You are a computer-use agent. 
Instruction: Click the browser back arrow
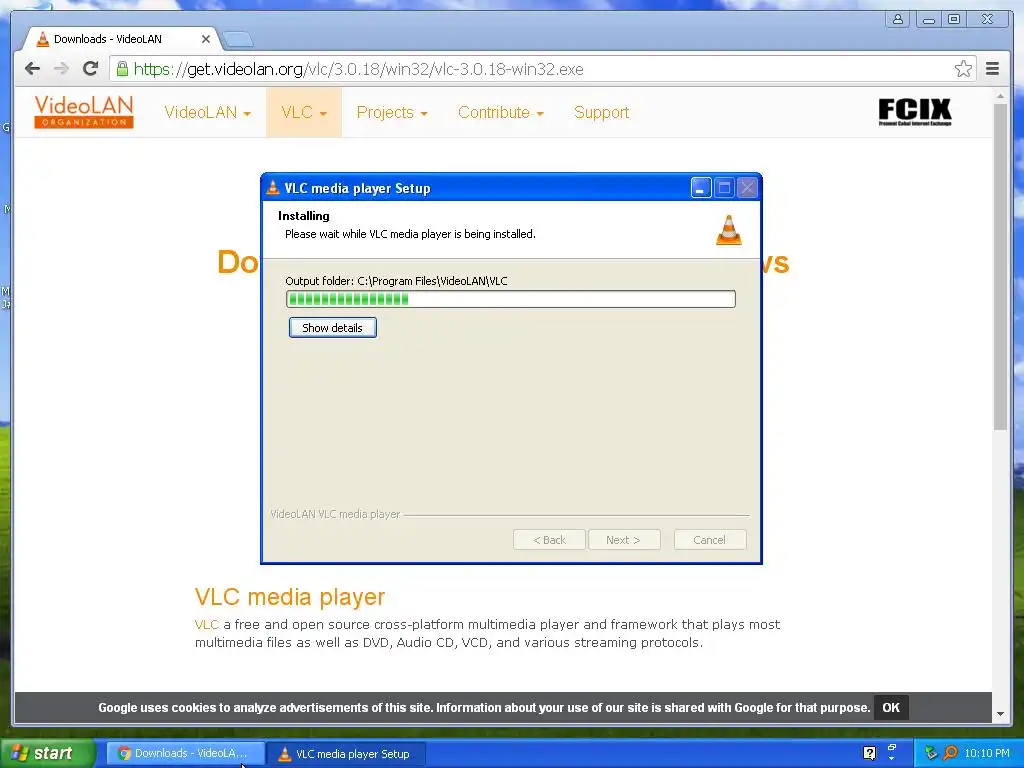[x=32, y=69]
